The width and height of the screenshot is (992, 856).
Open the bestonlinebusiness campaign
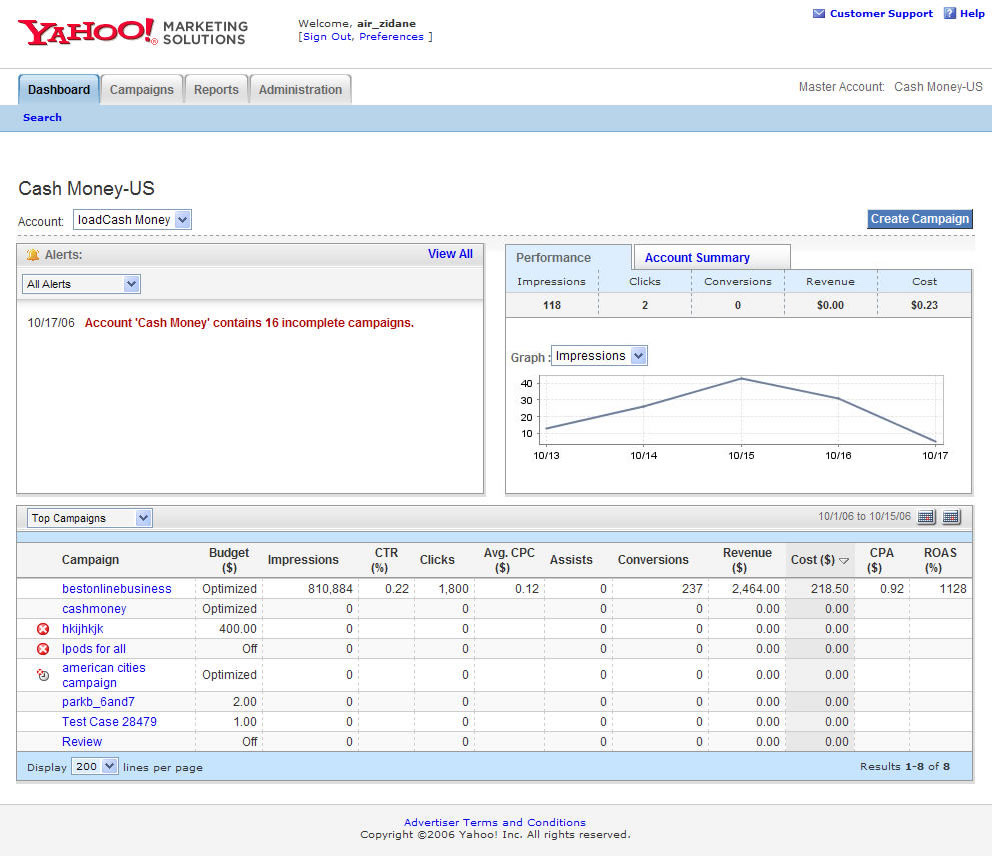coord(116,588)
